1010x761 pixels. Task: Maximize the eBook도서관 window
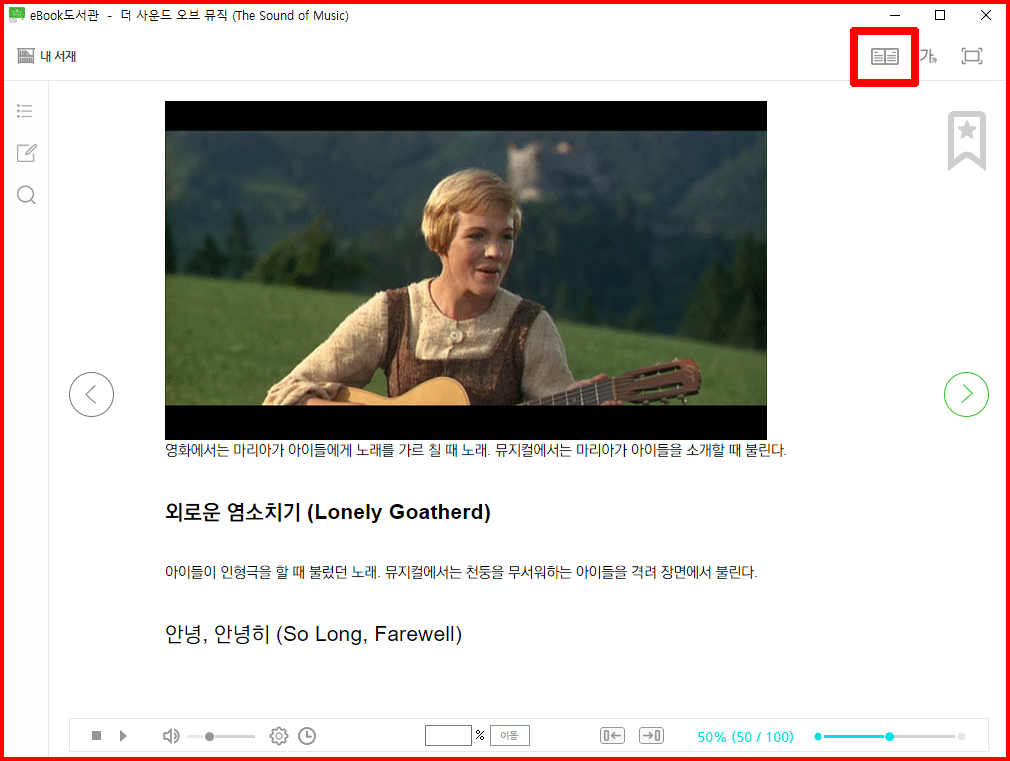[940, 15]
